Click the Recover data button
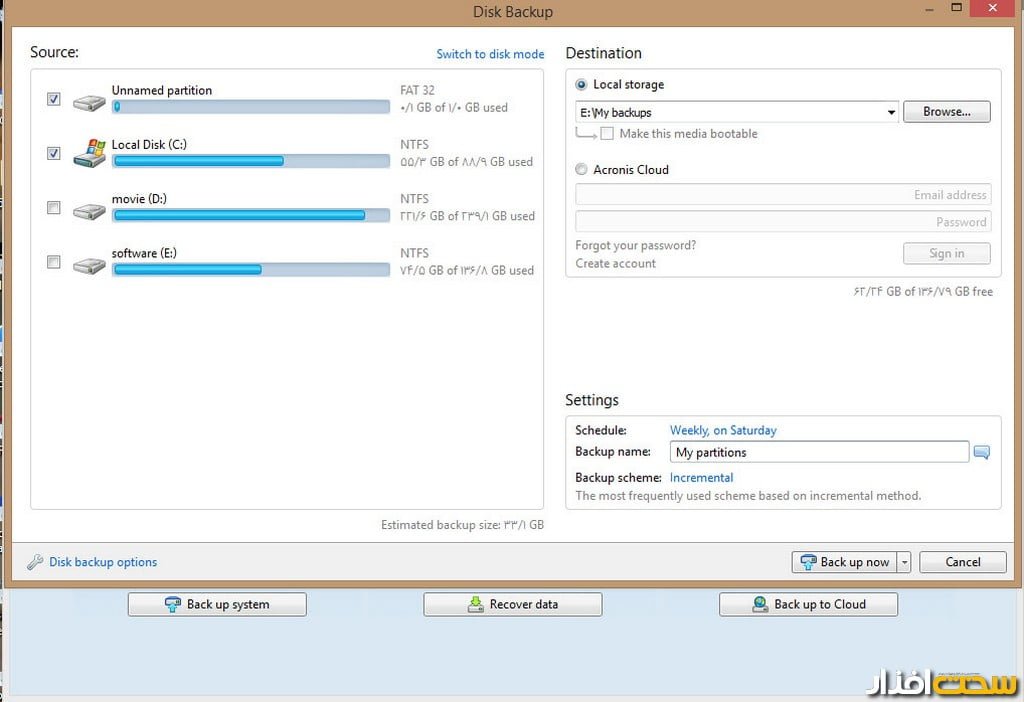Screen dimensions: 1024x702 coord(512,604)
